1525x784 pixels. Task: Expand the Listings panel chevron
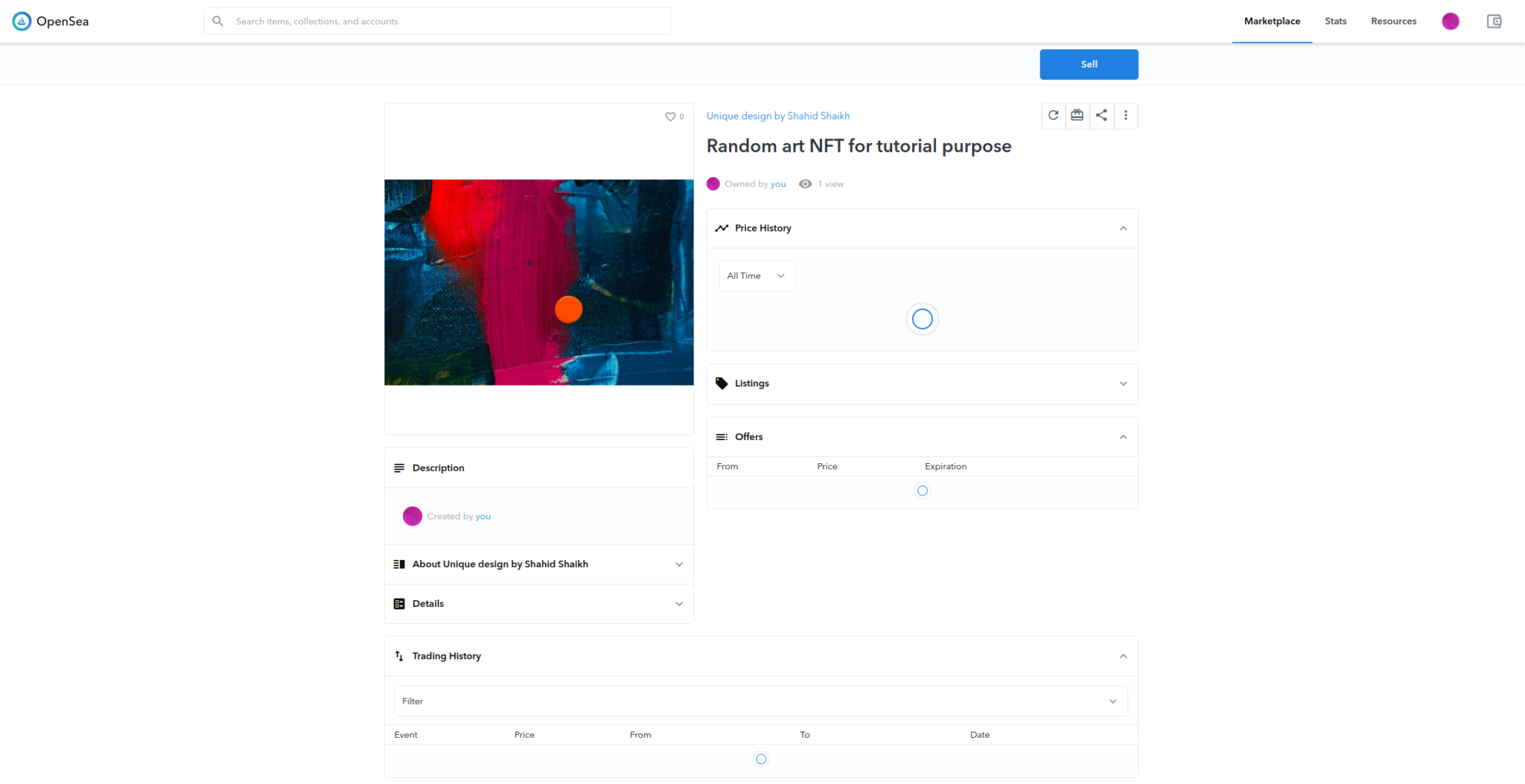point(1123,383)
